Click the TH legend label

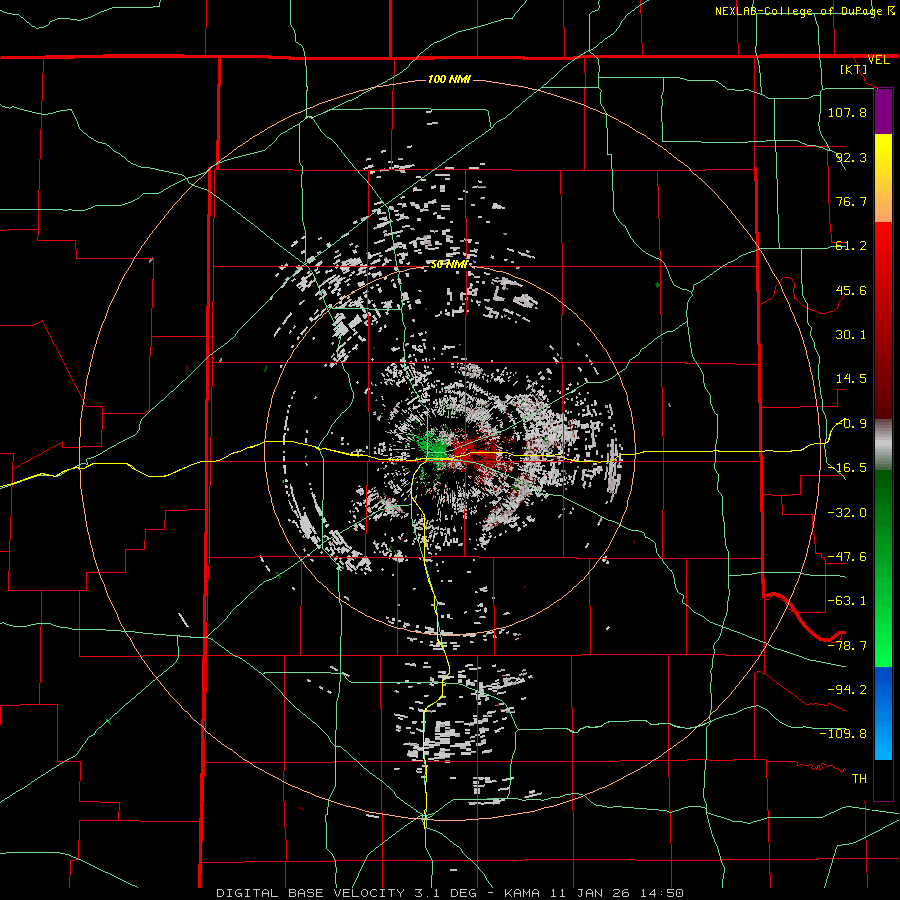tap(859, 779)
